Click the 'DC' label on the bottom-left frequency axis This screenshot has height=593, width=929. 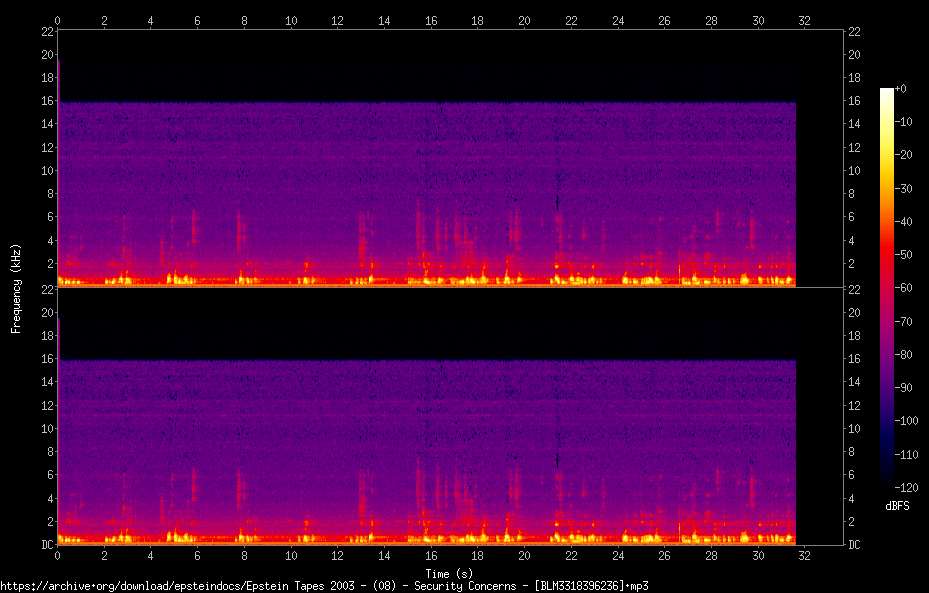coord(45,545)
